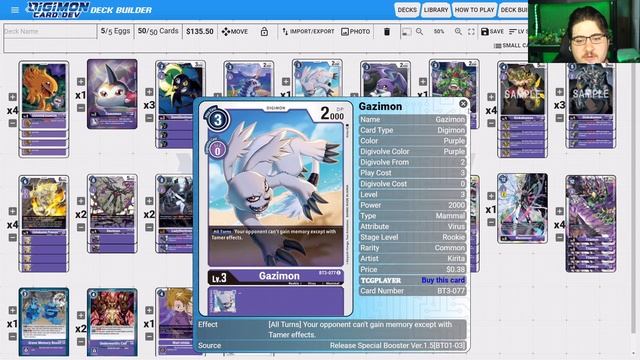Add a copy of the Grave Memory Boost card
The image size is (640, 360).
[x=13, y=310]
